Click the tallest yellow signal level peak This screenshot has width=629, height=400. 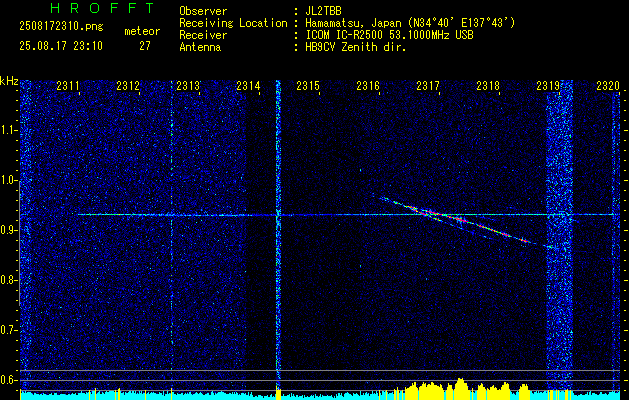(461, 388)
